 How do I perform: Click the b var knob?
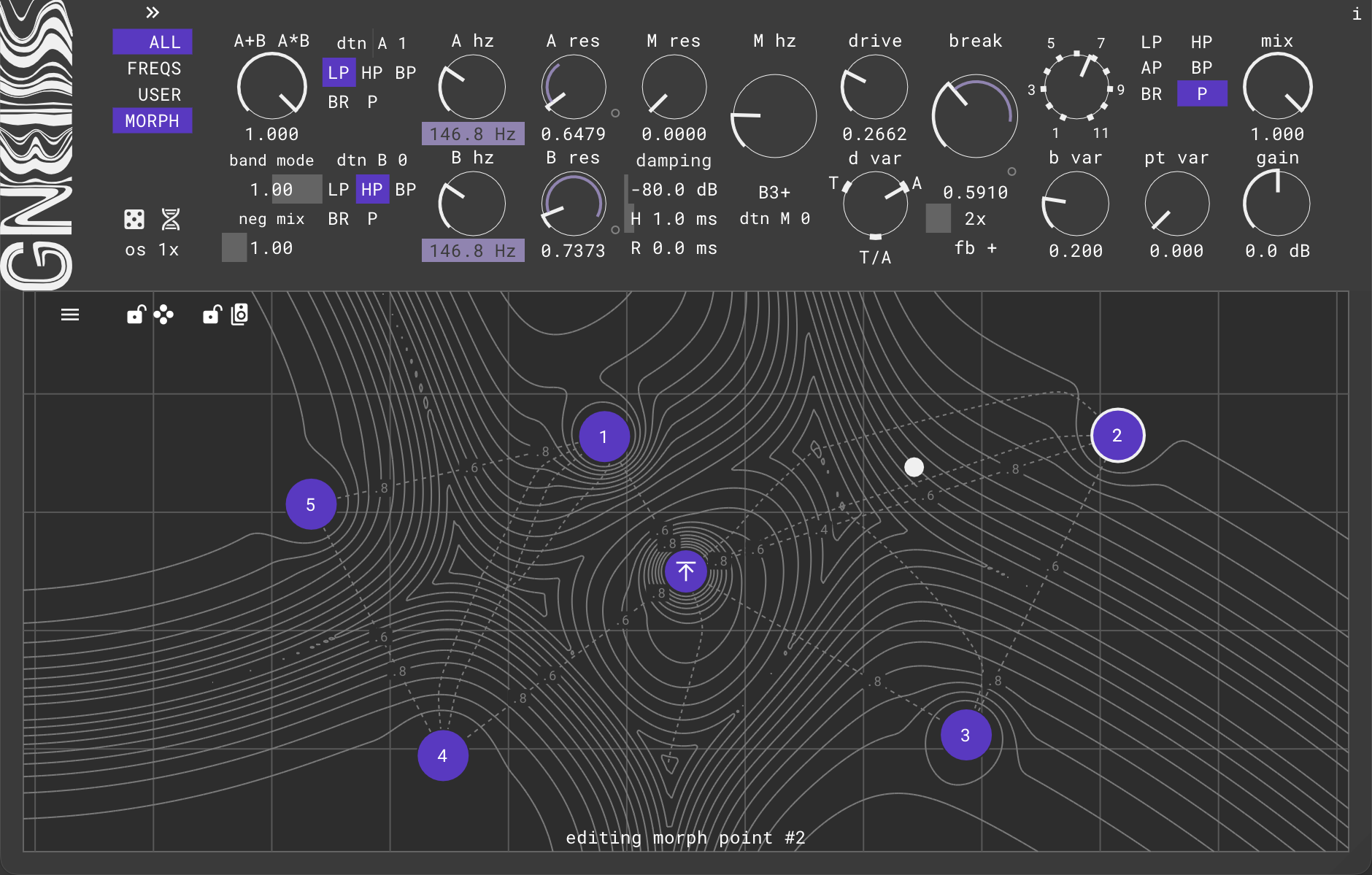1076,204
